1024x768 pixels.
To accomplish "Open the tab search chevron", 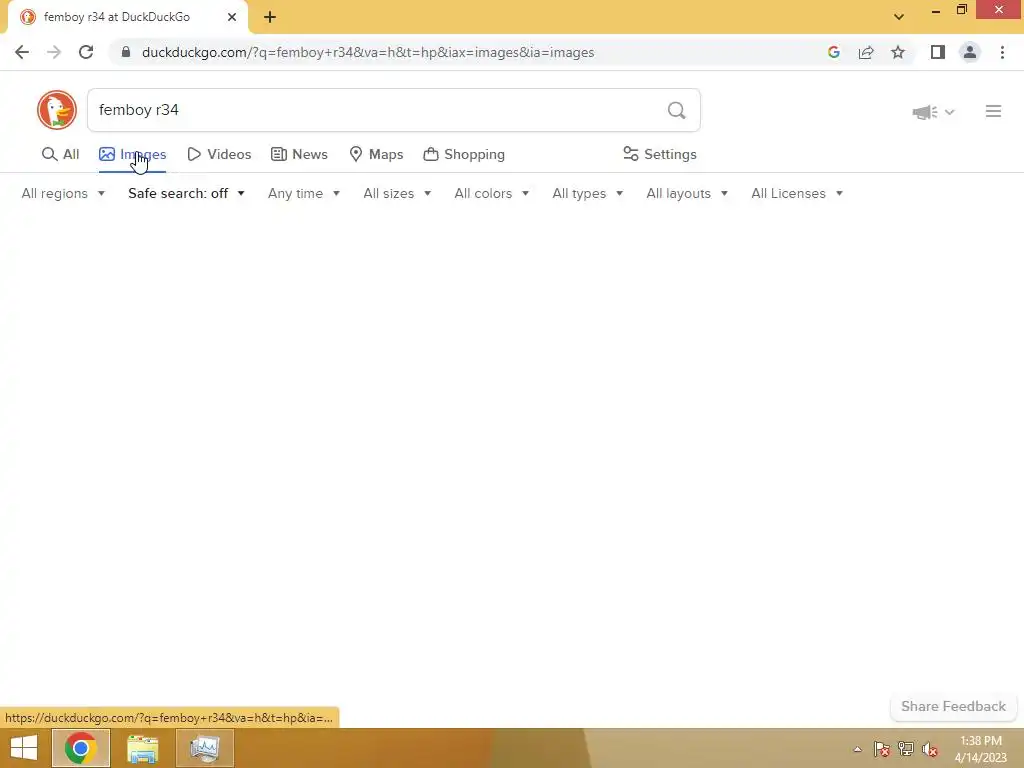I will [899, 17].
